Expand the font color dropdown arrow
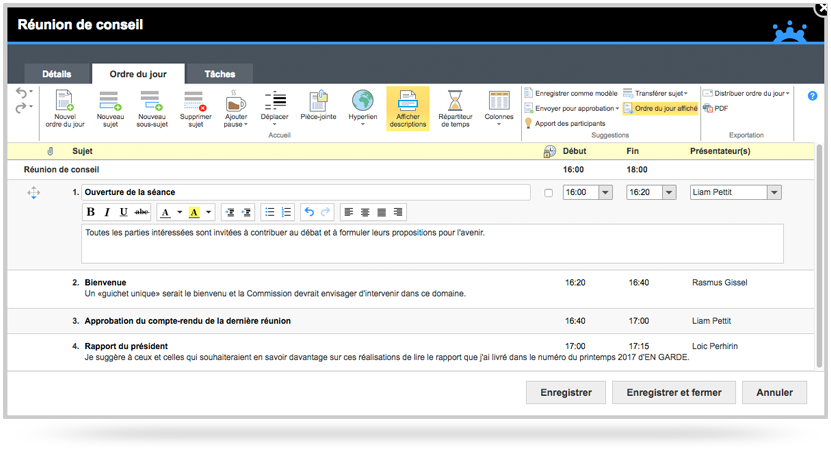The image size is (831, 458). 180,213
